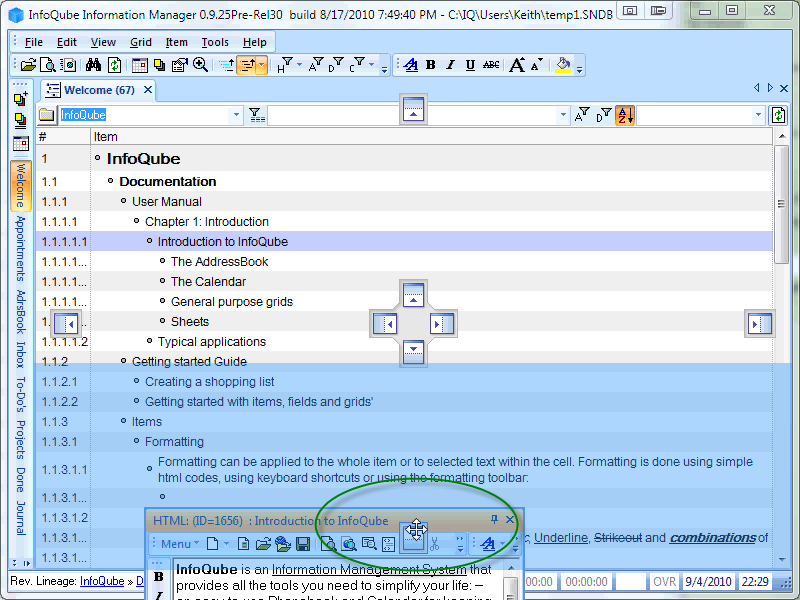Viewport: 800px width, 600px height.
Task: Click the item properties icon in main toolbar
Action: pyautogui.click(x=180, y=65)
